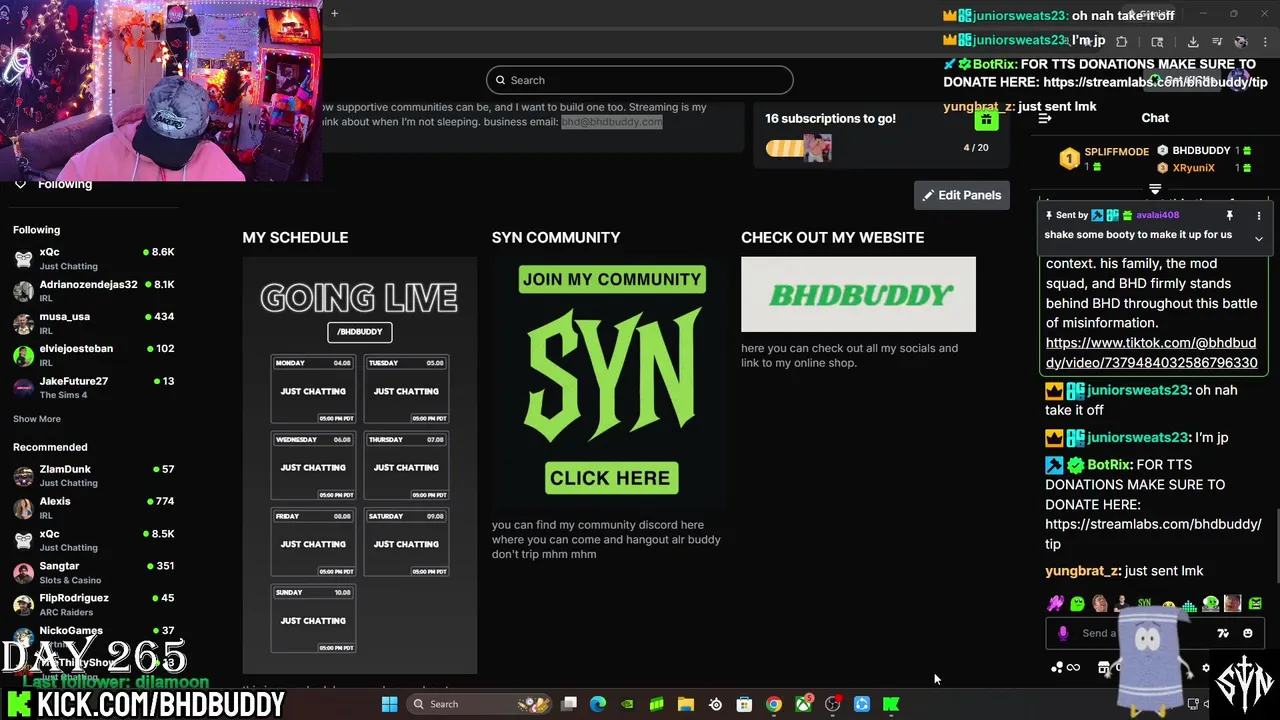Select the teal pyramid emote
The image size is (1280, 720).
point(1189,604)
